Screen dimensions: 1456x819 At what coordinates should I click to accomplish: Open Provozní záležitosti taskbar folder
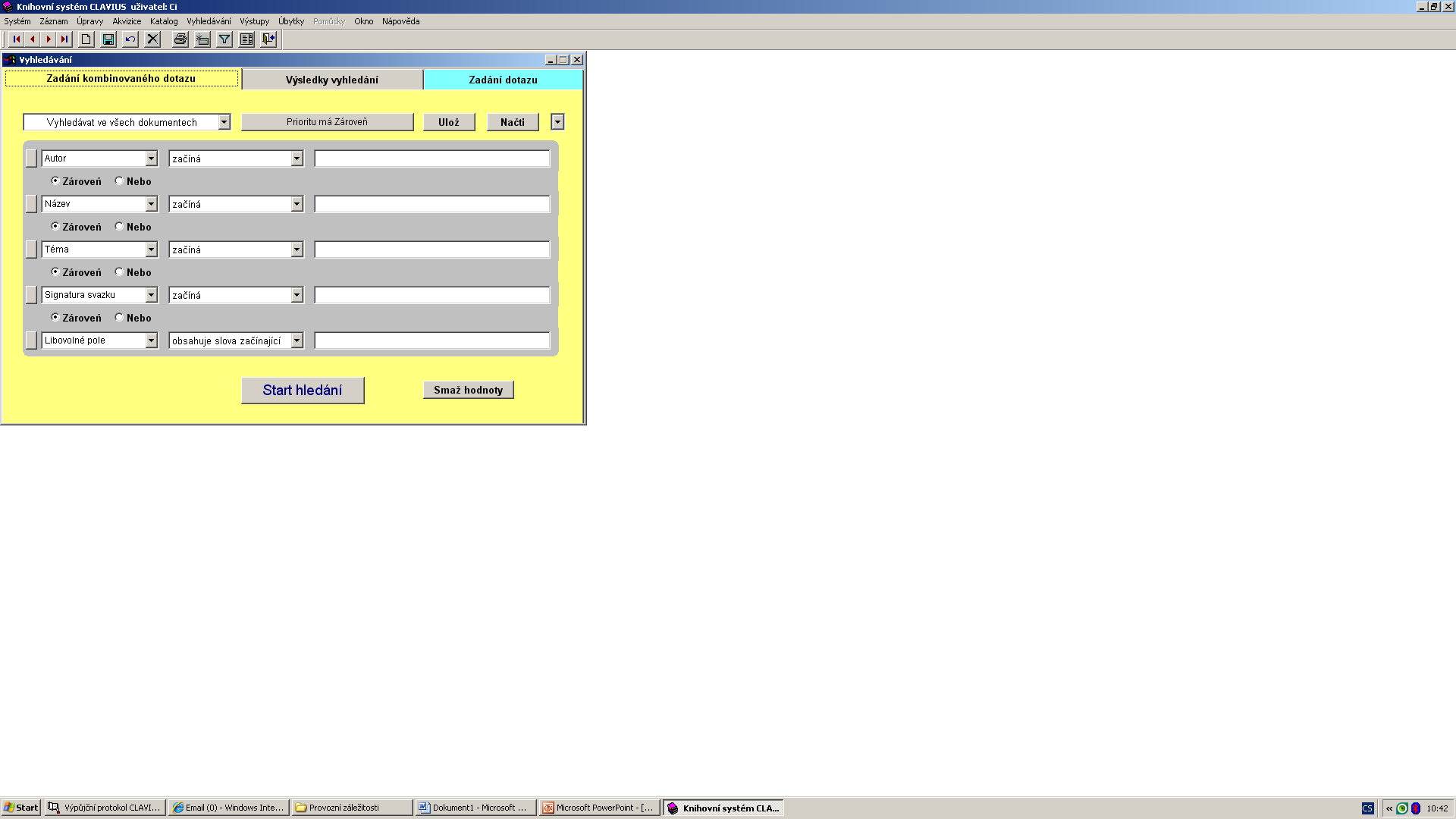tap(352, 808)
